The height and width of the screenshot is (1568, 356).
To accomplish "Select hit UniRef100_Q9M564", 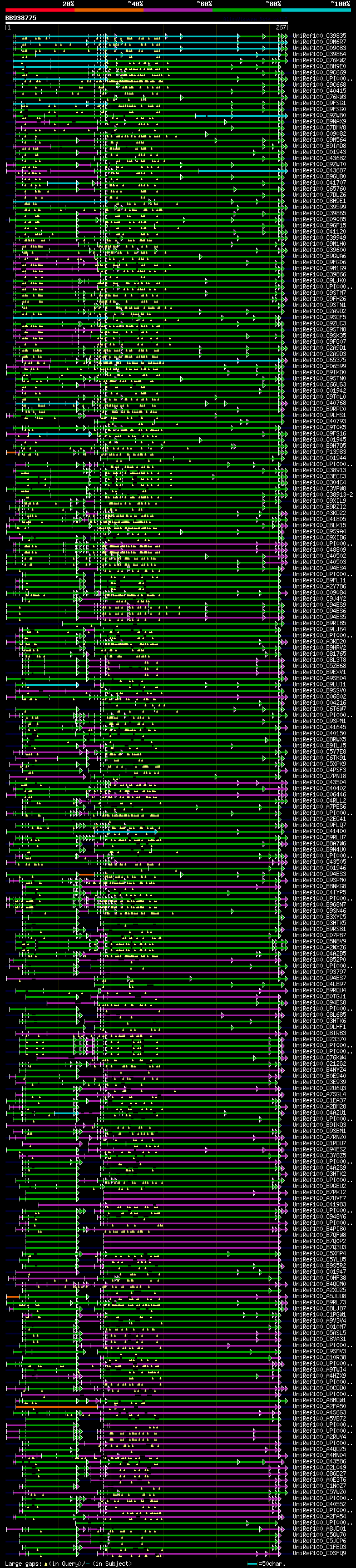I will pyautogui.click(x=319, y=140).
